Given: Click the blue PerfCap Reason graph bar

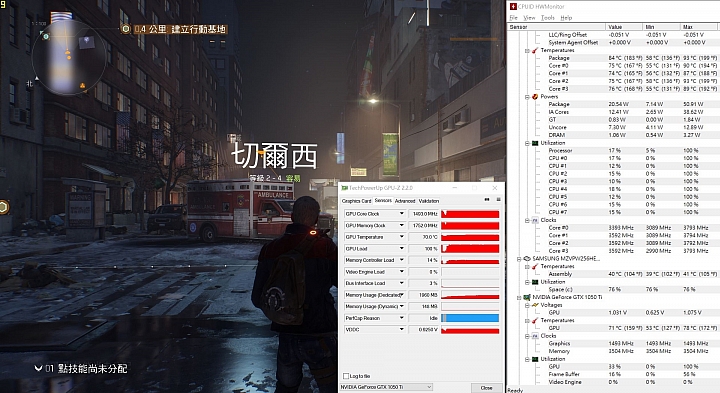Looking at the screenshot, I should click(x=470, y=318).
